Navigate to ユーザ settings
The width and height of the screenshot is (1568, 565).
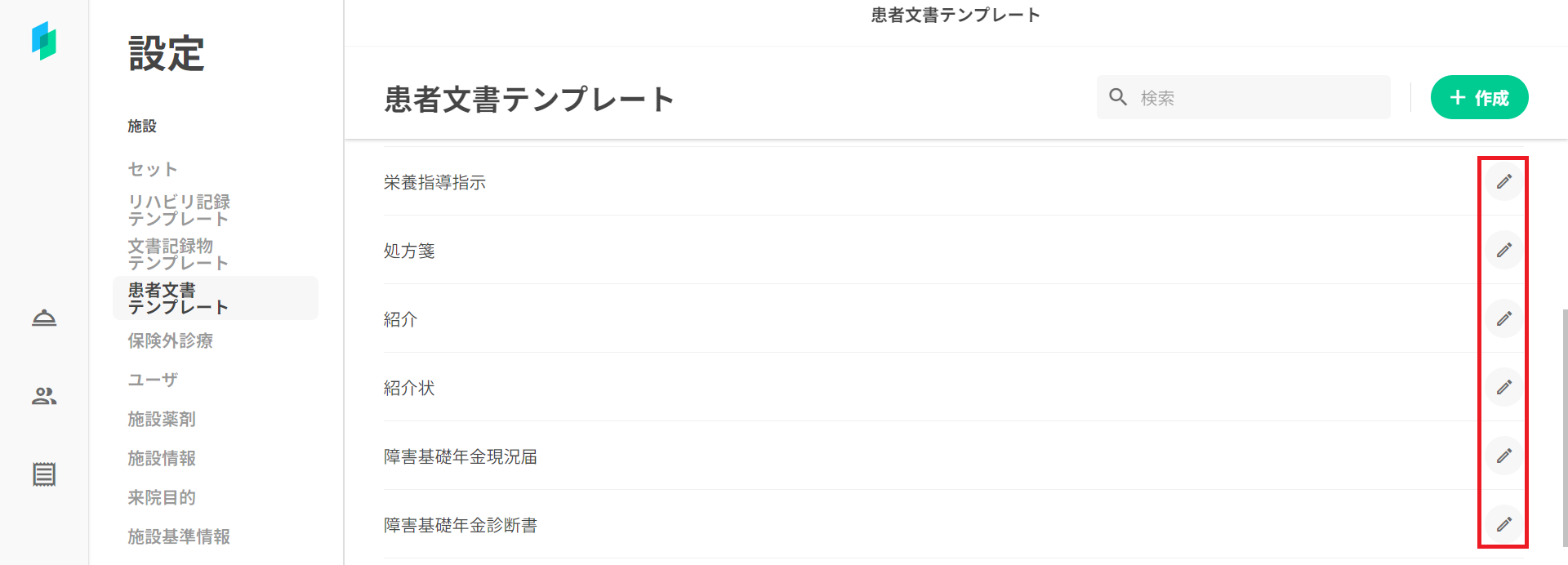click(153, 380)
